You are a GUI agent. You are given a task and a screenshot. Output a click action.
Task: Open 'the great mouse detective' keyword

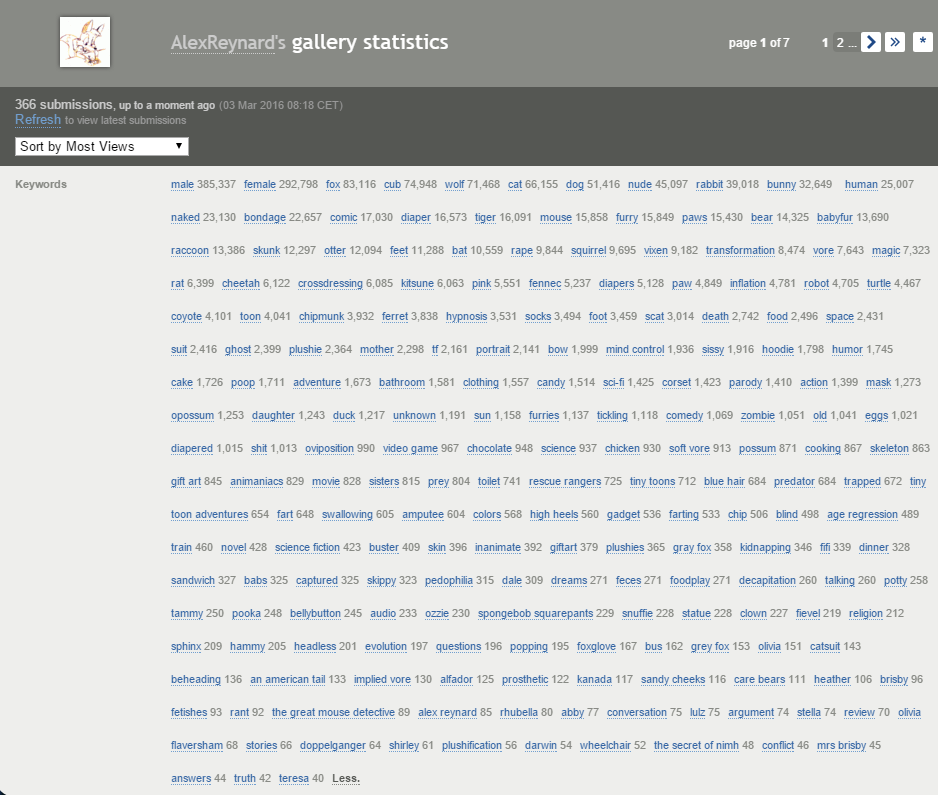(x=333, y=712)
